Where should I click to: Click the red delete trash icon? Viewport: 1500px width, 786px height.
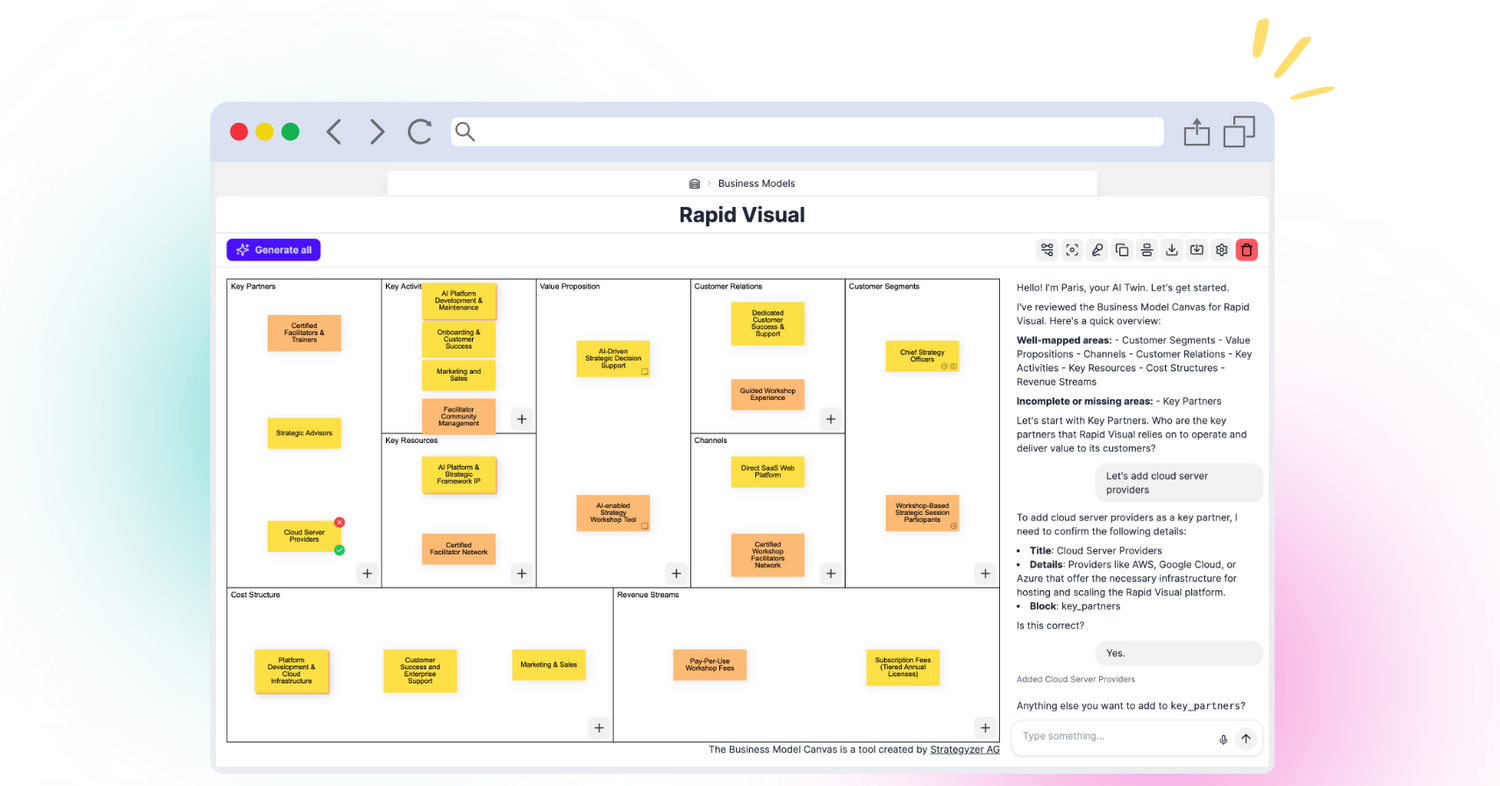point(1246,250)
